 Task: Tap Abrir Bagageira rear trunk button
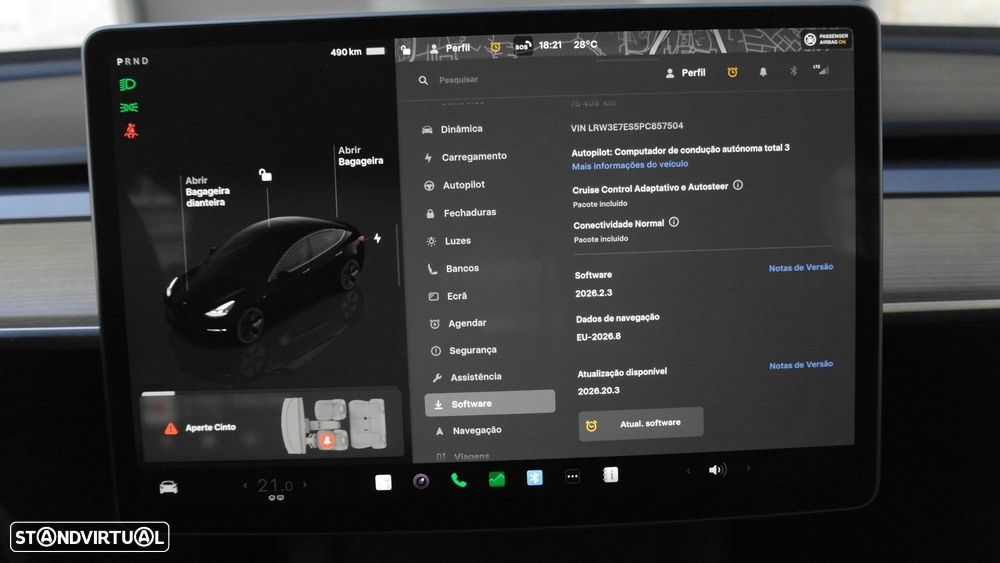click(x=360, y=156)
